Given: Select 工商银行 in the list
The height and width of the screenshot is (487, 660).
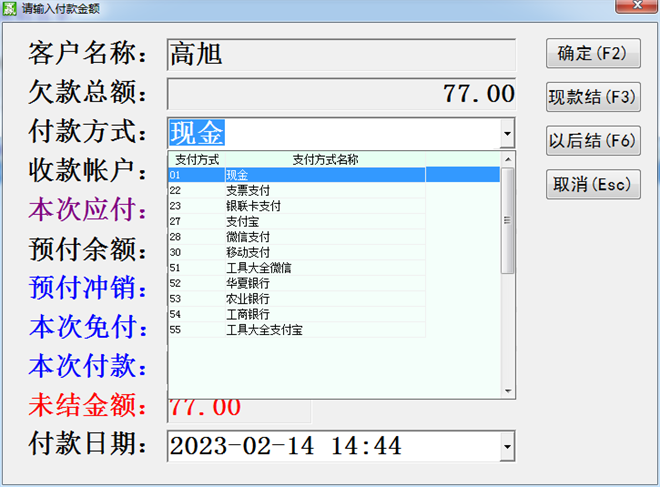Looking at the screenshot, I should pyautogui.click(x=297, y=314).
